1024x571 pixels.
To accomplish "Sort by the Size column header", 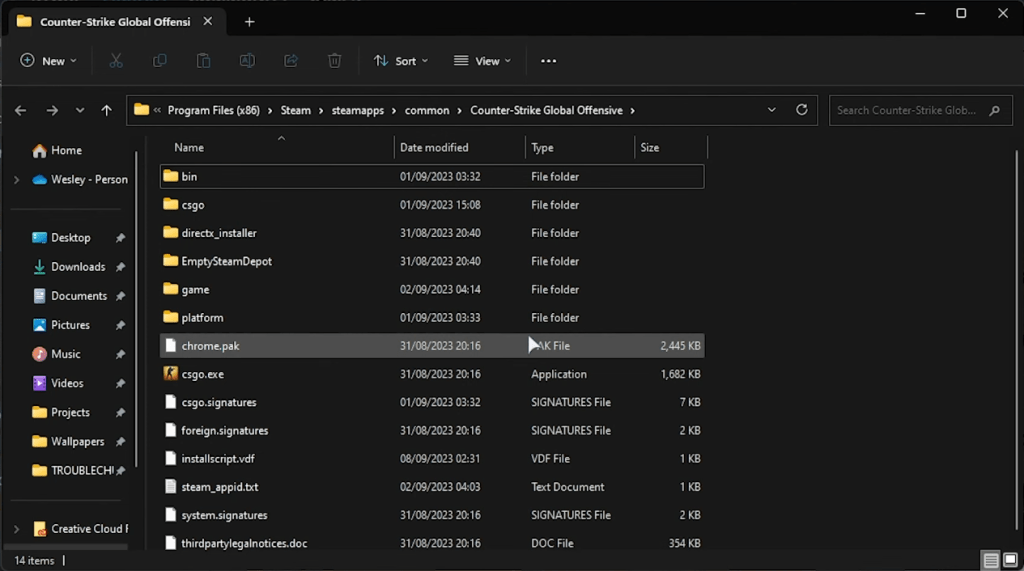I will coord(671,148).
